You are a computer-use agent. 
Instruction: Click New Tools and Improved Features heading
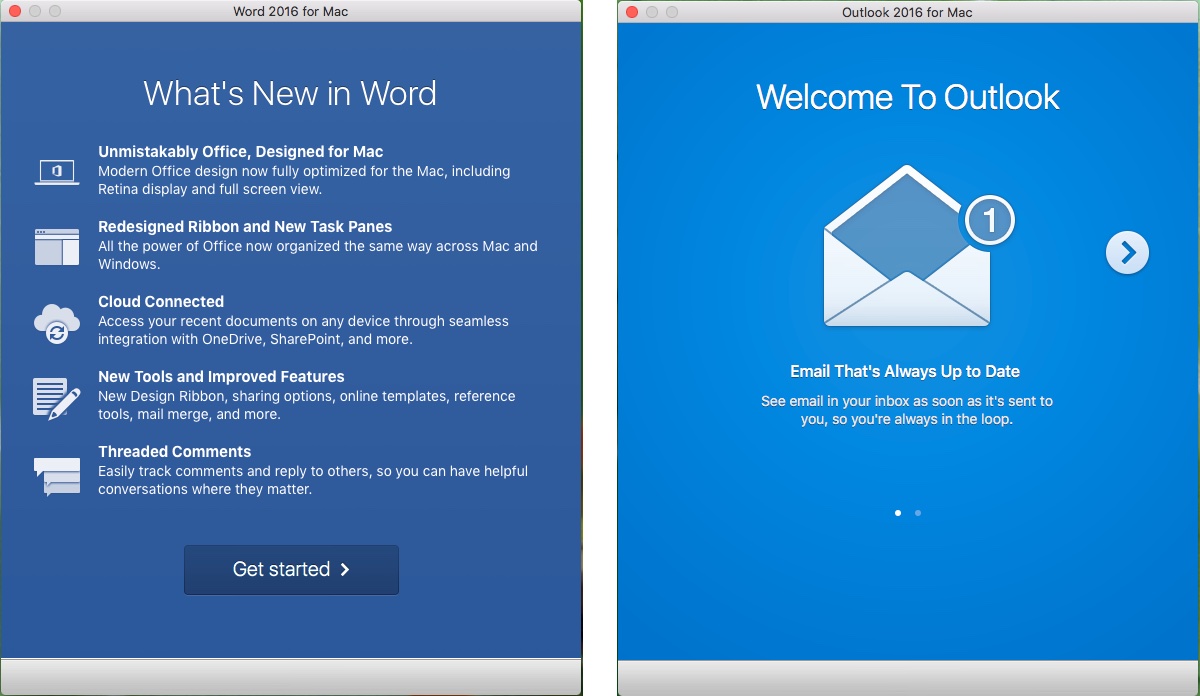221,377
